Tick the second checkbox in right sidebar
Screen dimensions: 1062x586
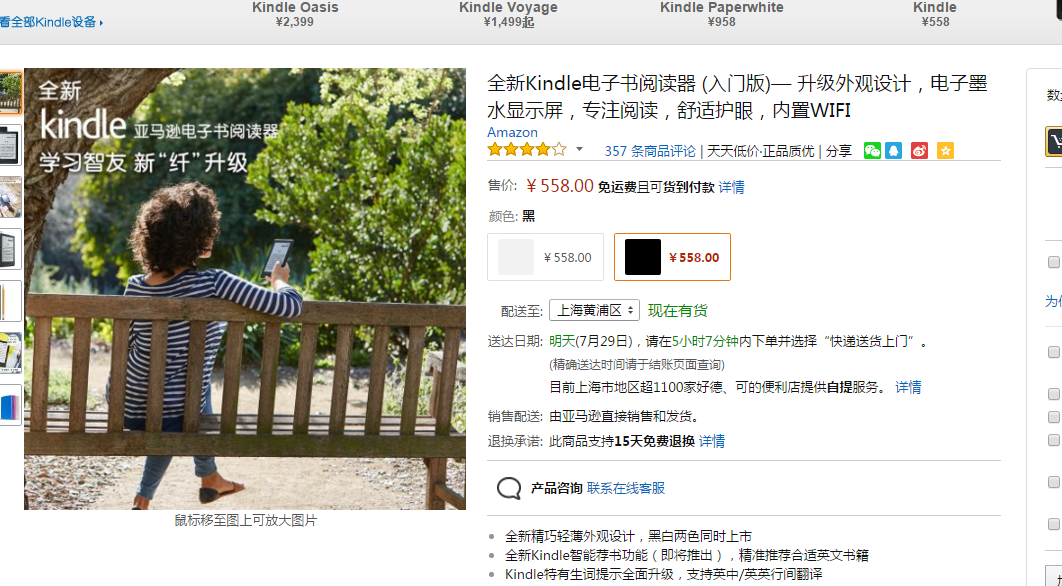tap(1053, 352)
